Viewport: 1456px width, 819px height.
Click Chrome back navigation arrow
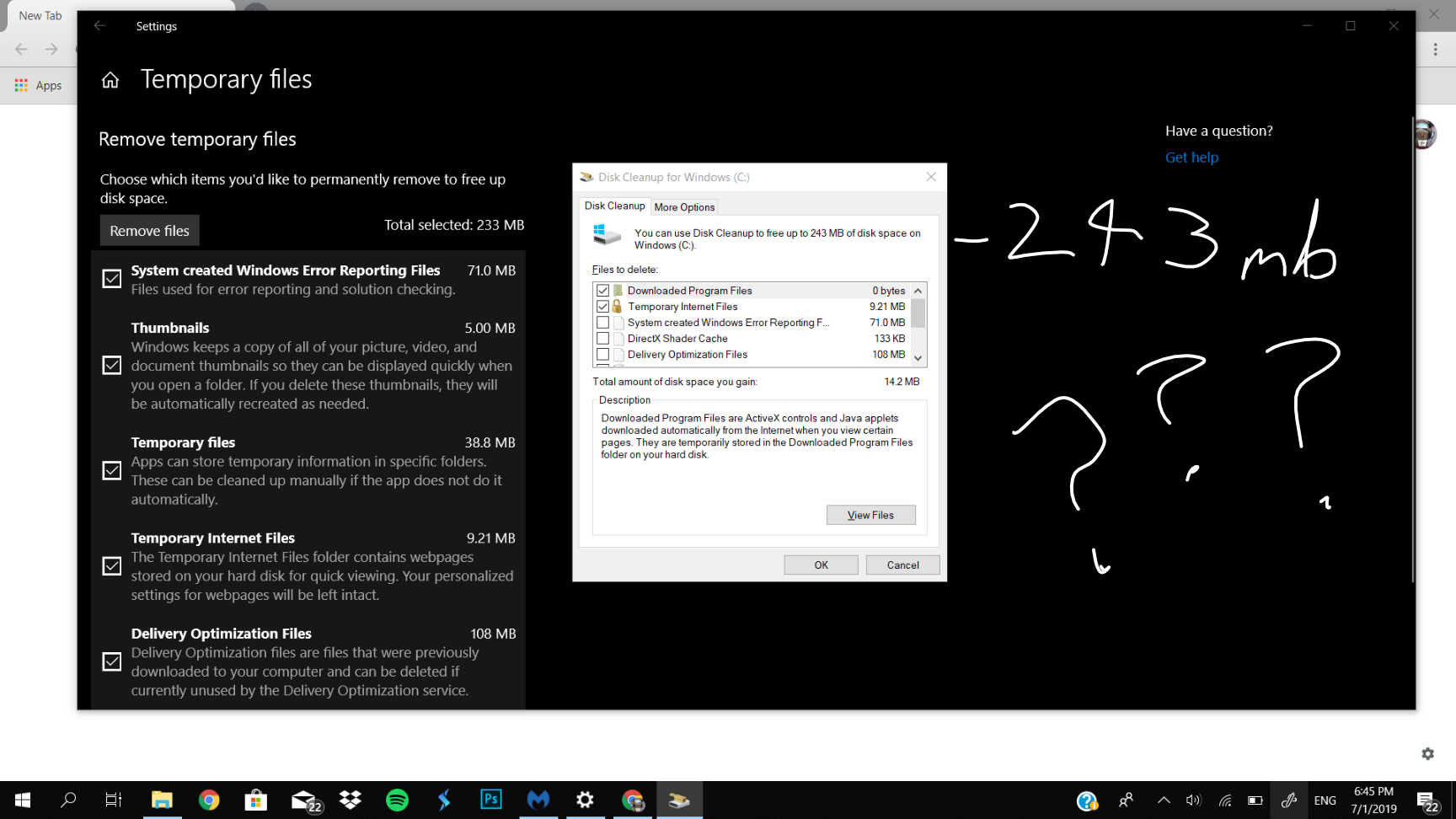(x=22, y=50)
